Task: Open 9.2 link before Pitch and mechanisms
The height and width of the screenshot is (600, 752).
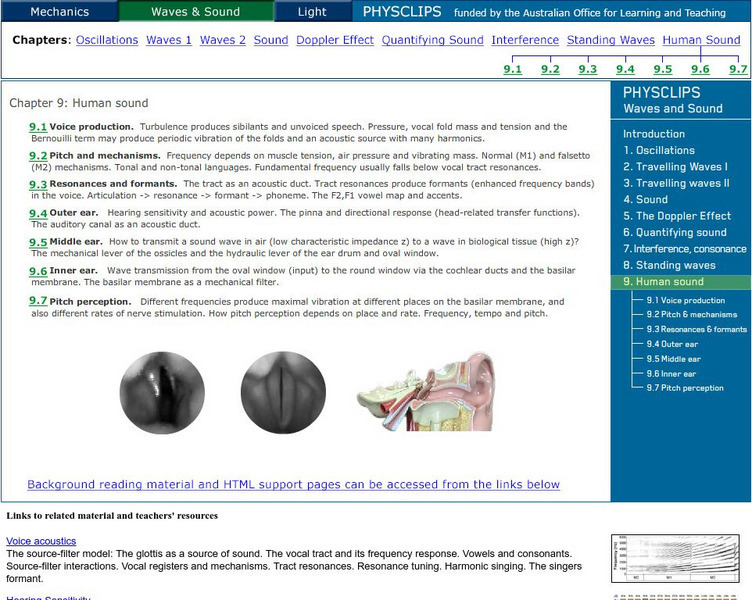Action: [38, 156]
